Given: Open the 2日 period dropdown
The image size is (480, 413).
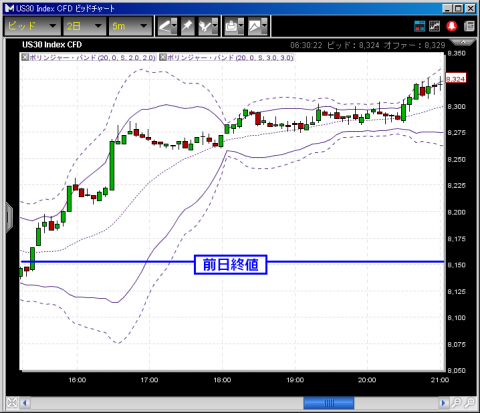Looking at the screenshot, I should [84, 26].
